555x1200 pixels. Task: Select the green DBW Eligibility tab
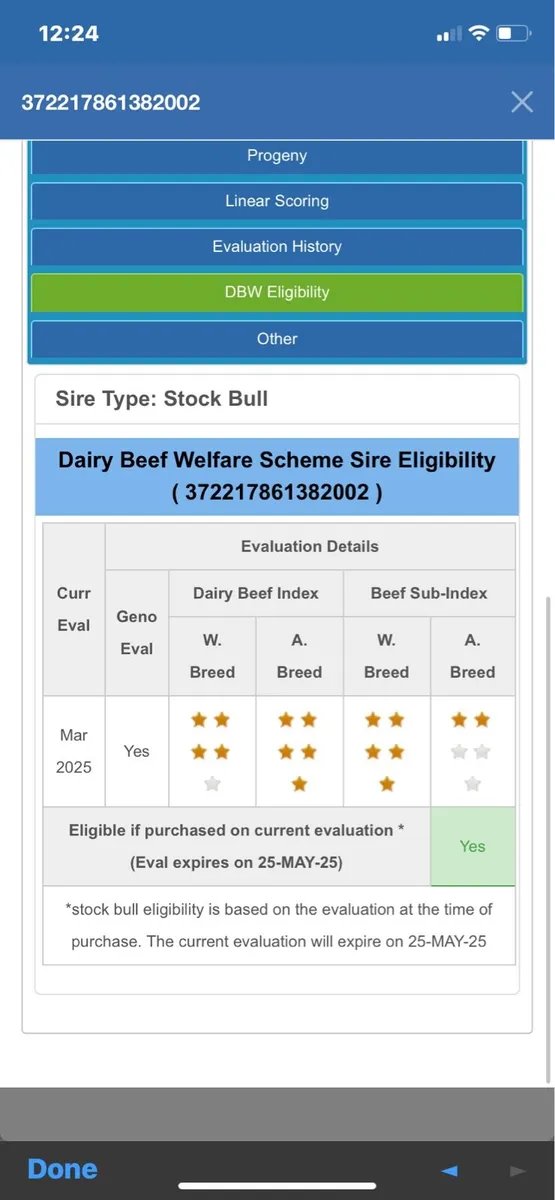(277, 293)
